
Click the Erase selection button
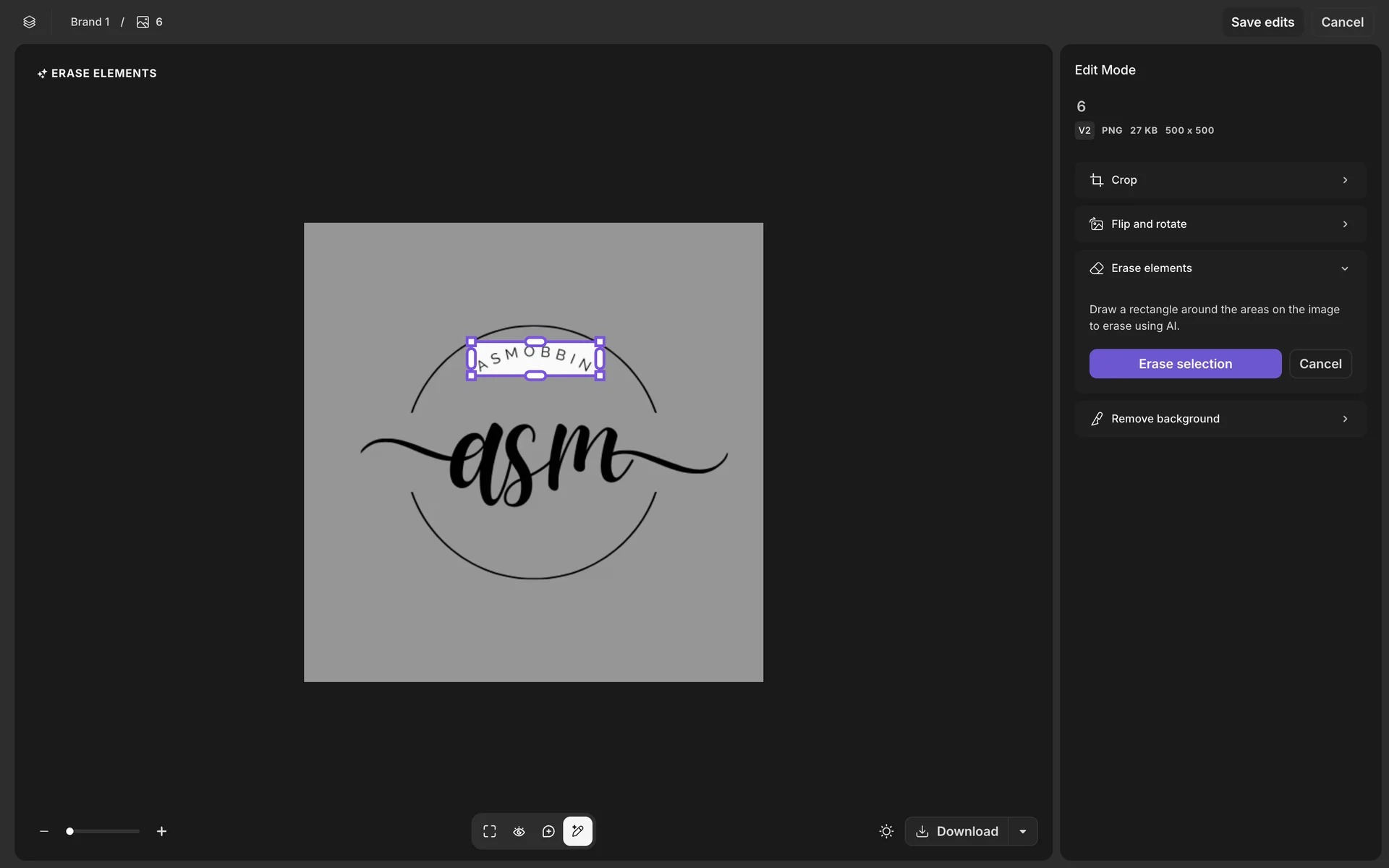[1185, 364]
